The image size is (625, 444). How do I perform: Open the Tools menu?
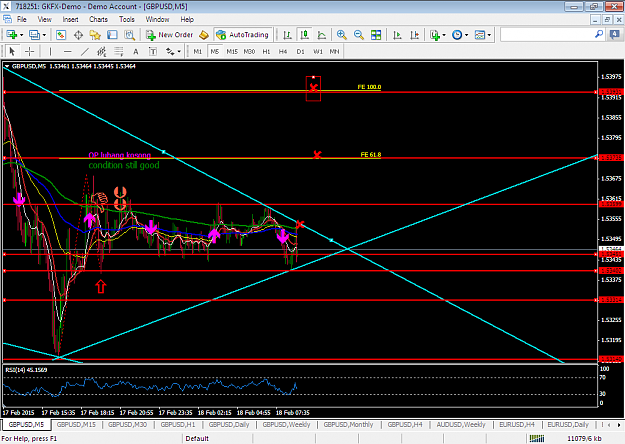click(x=127, y=19)
